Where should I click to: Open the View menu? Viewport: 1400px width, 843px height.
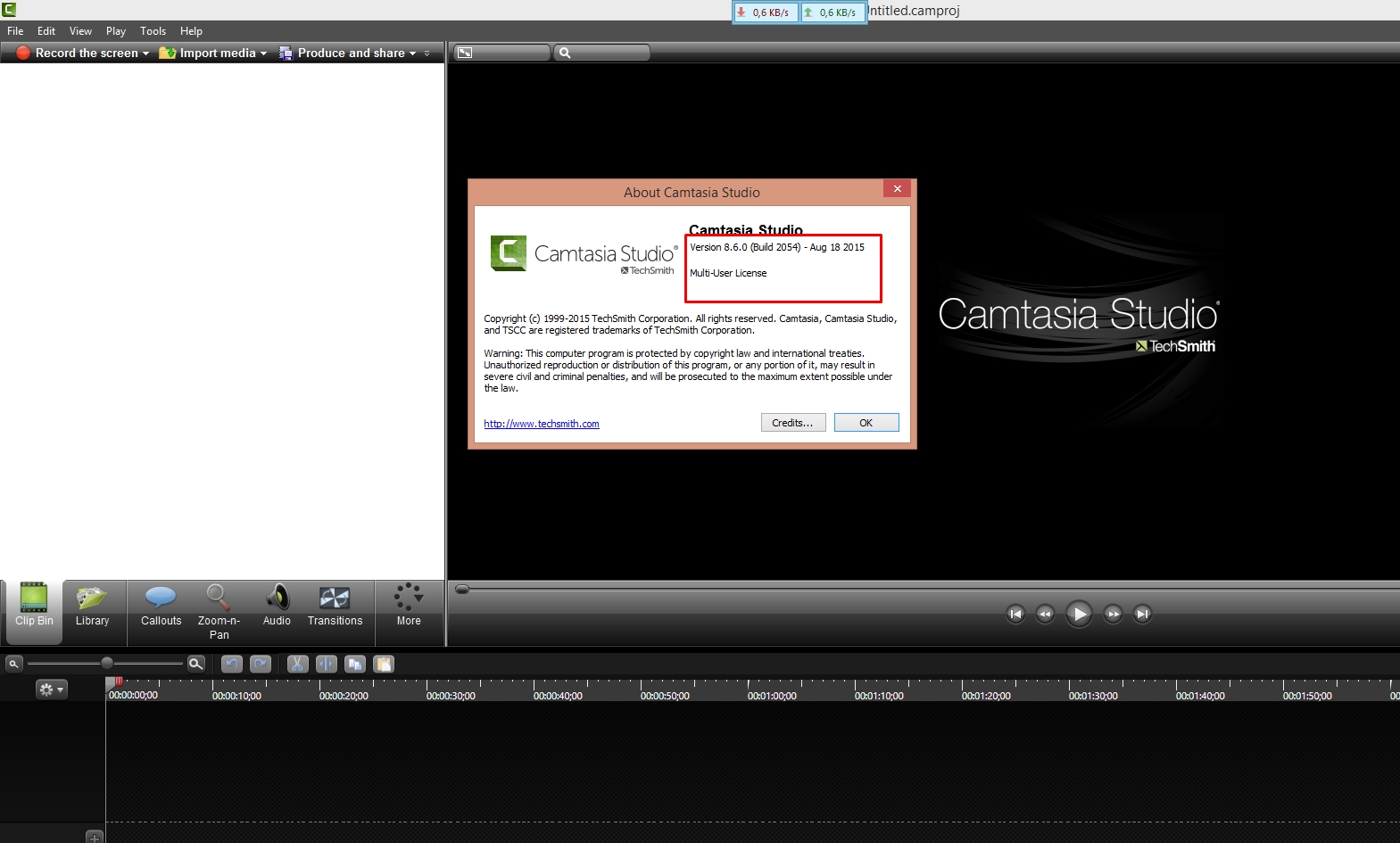(x=80, y=31)
